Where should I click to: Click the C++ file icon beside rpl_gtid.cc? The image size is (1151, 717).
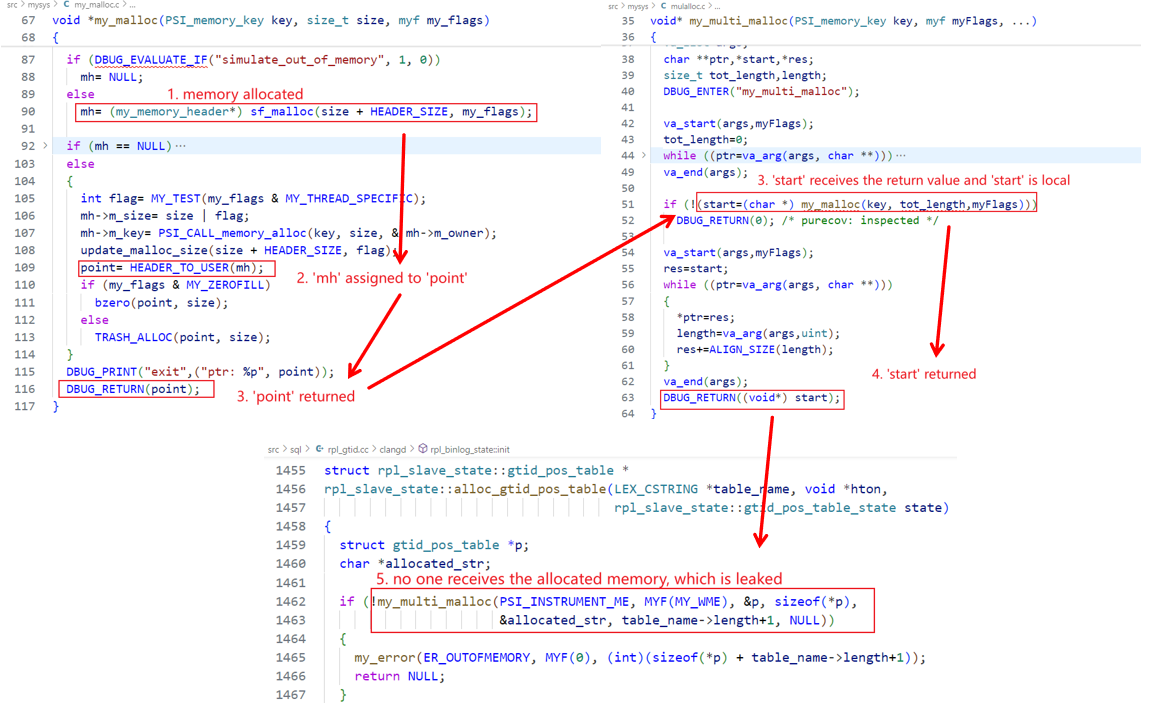319,450
